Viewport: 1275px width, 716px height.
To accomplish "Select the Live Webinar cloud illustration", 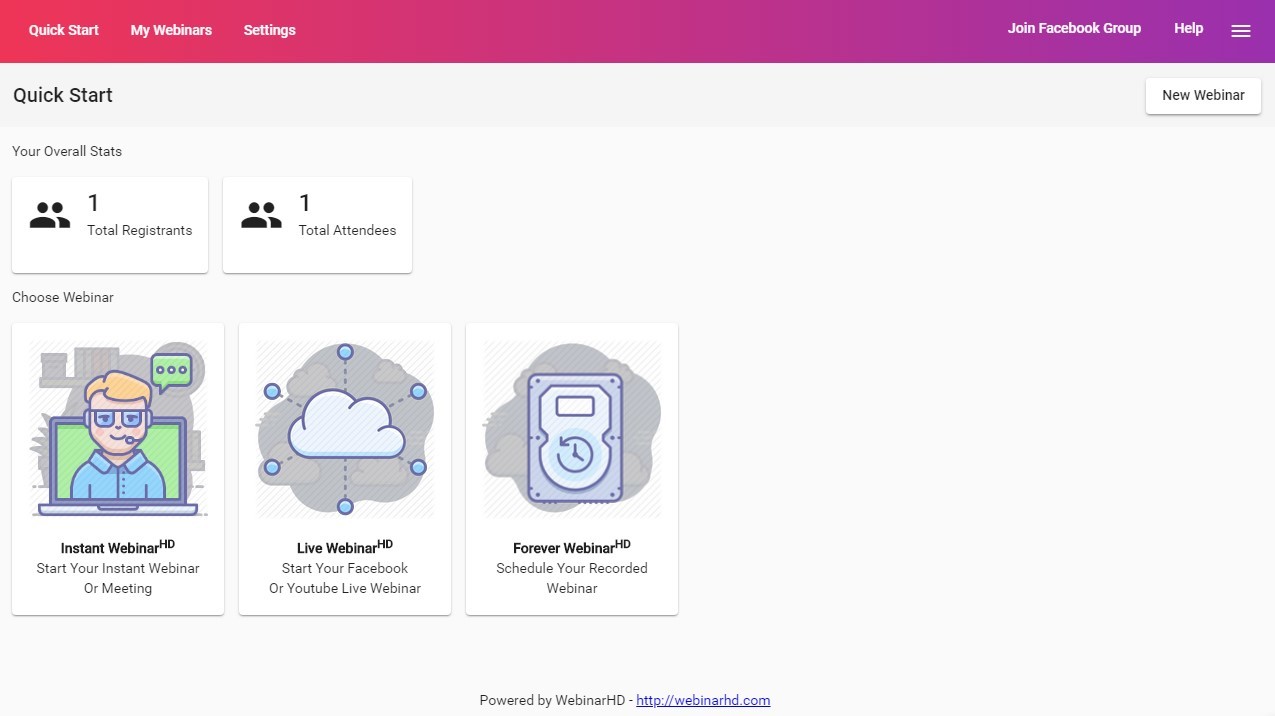I will [x=345, y=429].
